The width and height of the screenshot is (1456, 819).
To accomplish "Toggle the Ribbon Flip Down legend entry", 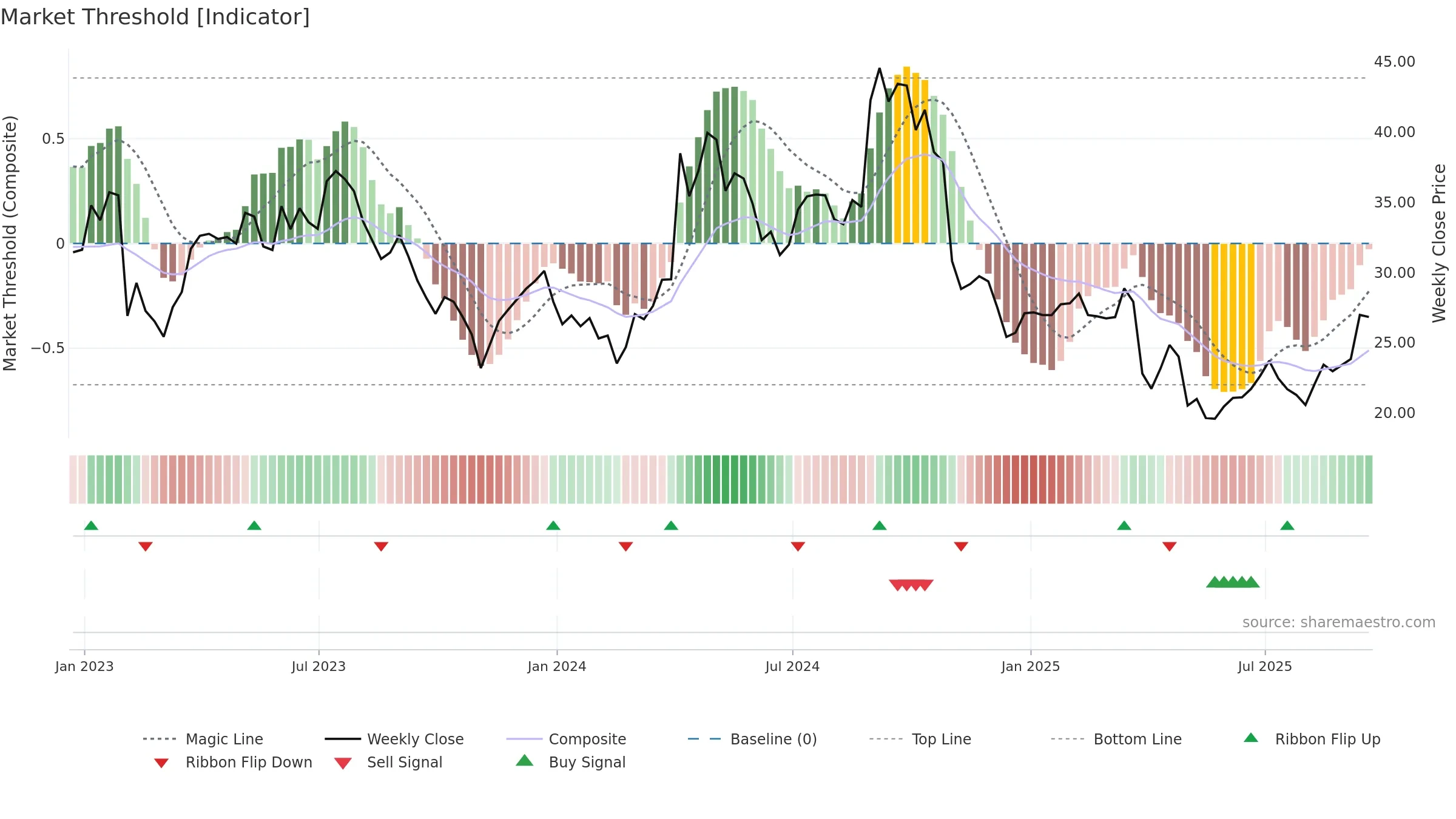I will [232, 762].
